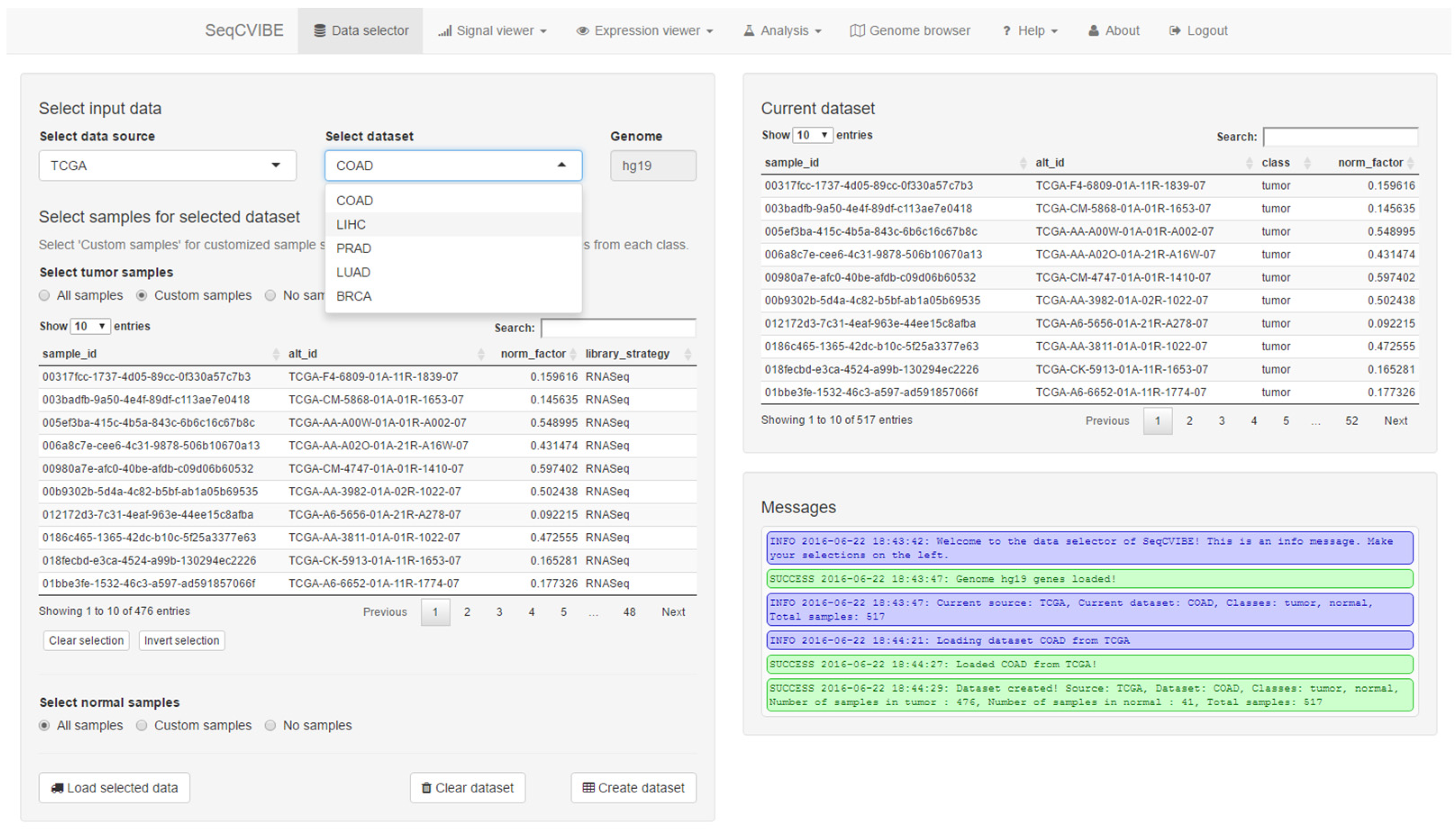Select All samples for tumor samples
1456x829 pixels.
[45, 295]
